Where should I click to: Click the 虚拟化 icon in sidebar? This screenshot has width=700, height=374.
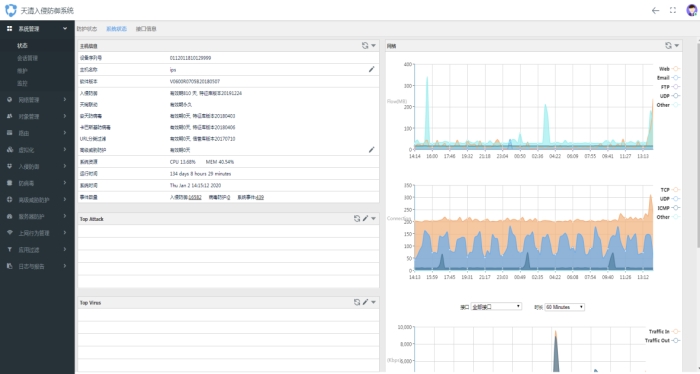(9, 150)
